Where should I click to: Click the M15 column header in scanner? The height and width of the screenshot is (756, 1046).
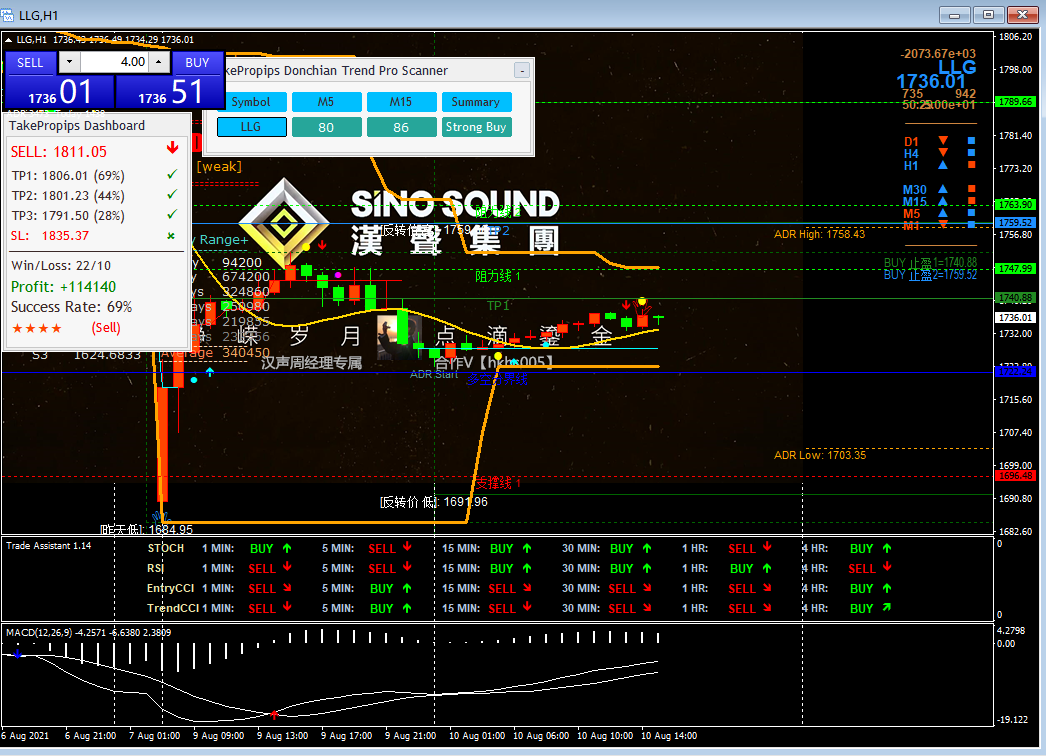click(401, 102)
